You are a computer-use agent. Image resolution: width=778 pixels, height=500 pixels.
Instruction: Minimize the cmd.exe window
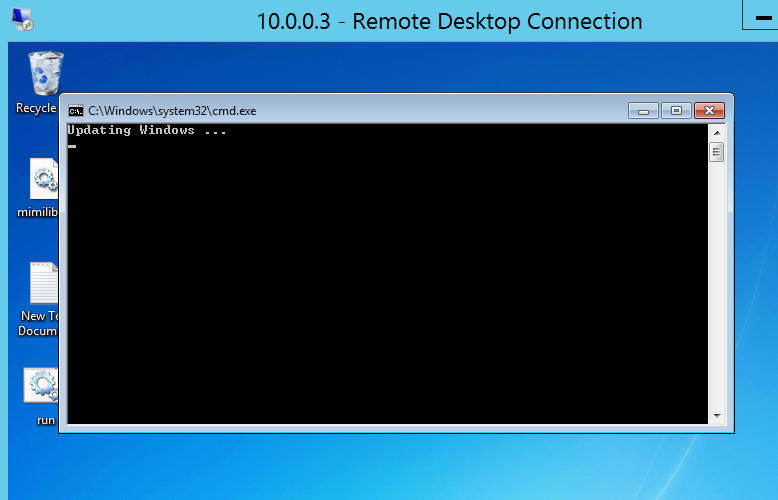point(643,110)
